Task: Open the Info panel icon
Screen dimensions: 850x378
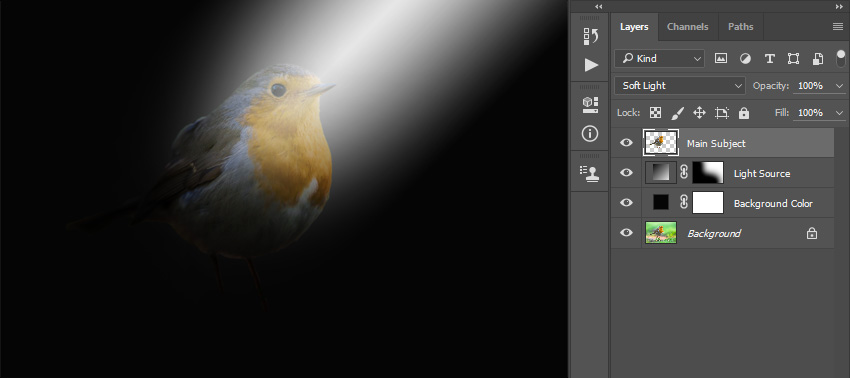Action: 590,133
